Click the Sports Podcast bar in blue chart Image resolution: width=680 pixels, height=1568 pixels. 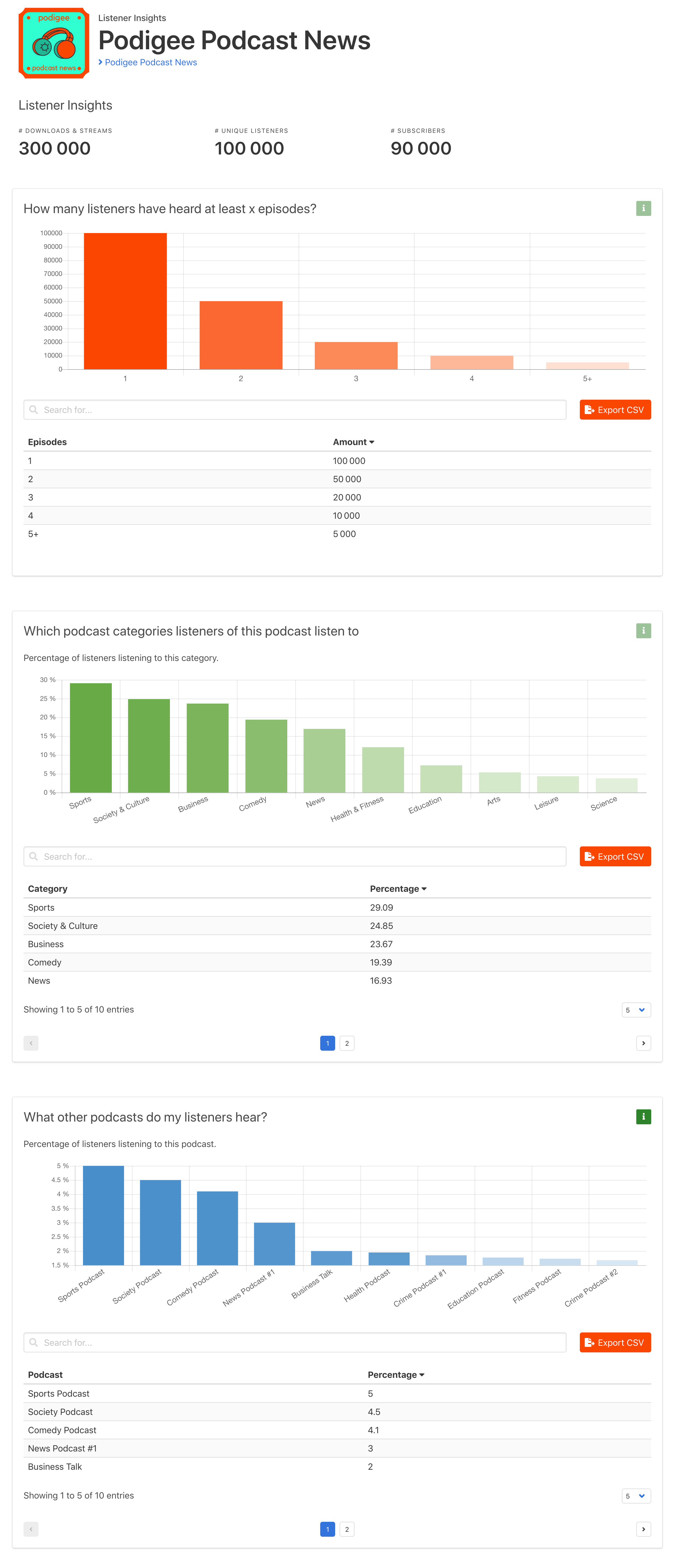click(104, 1216)
